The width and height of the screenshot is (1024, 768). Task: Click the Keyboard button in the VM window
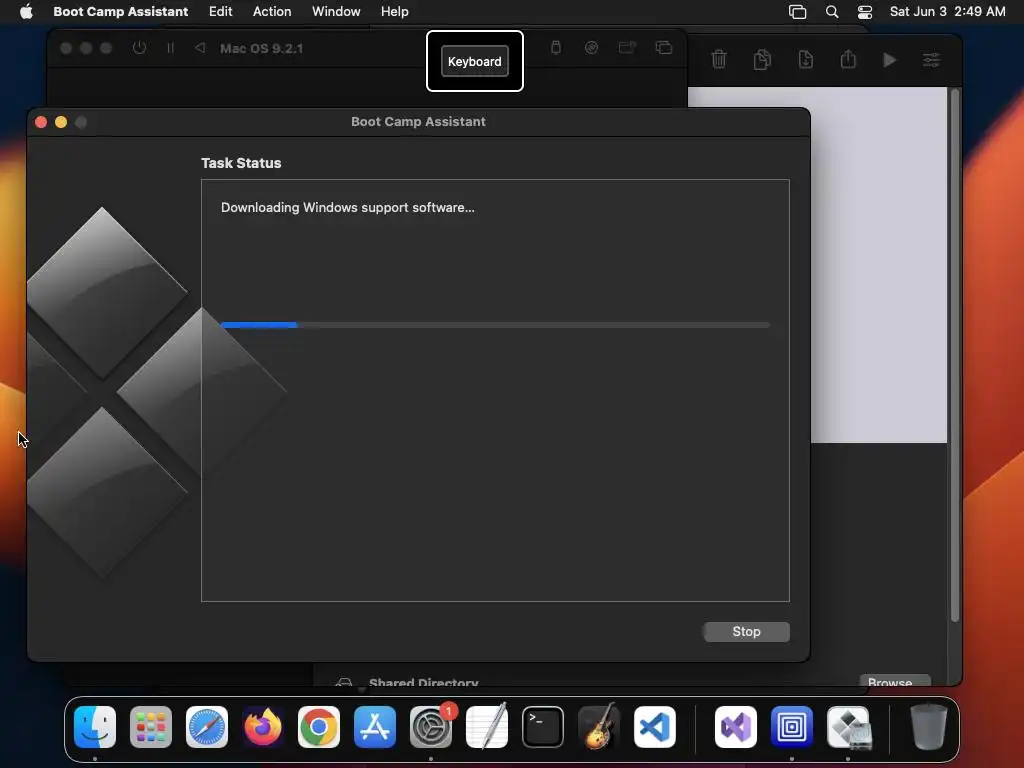[475, 61]
